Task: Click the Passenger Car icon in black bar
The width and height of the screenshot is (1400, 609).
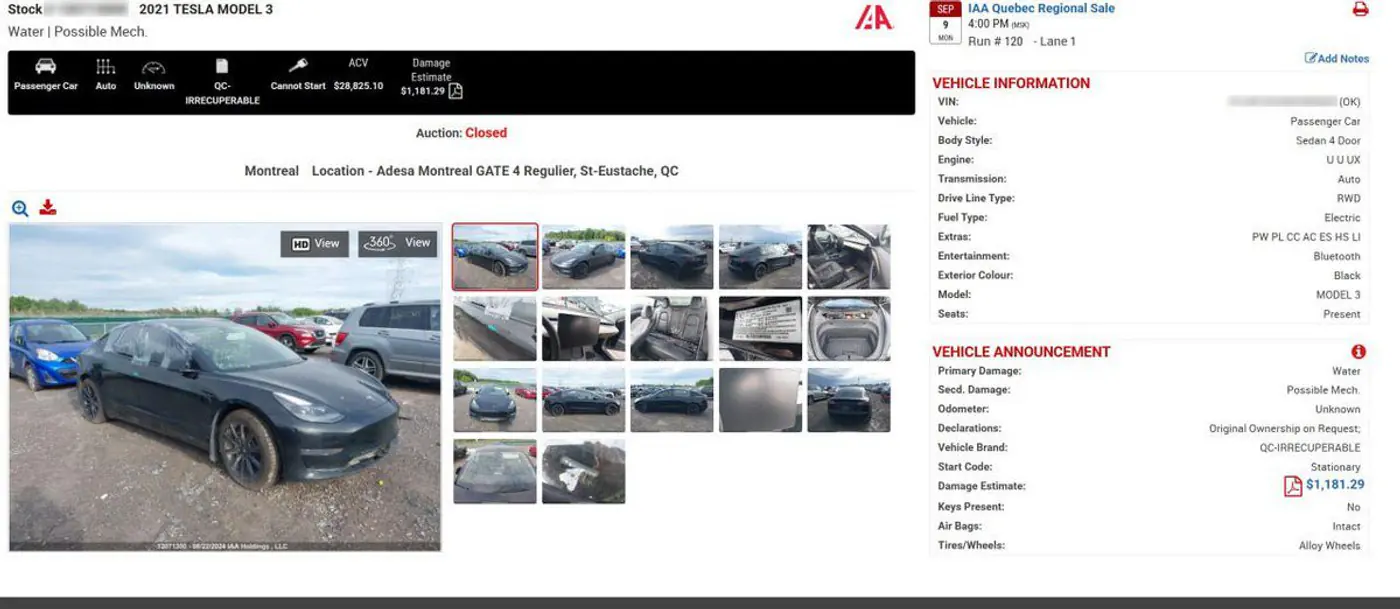Action: point(45,67)
